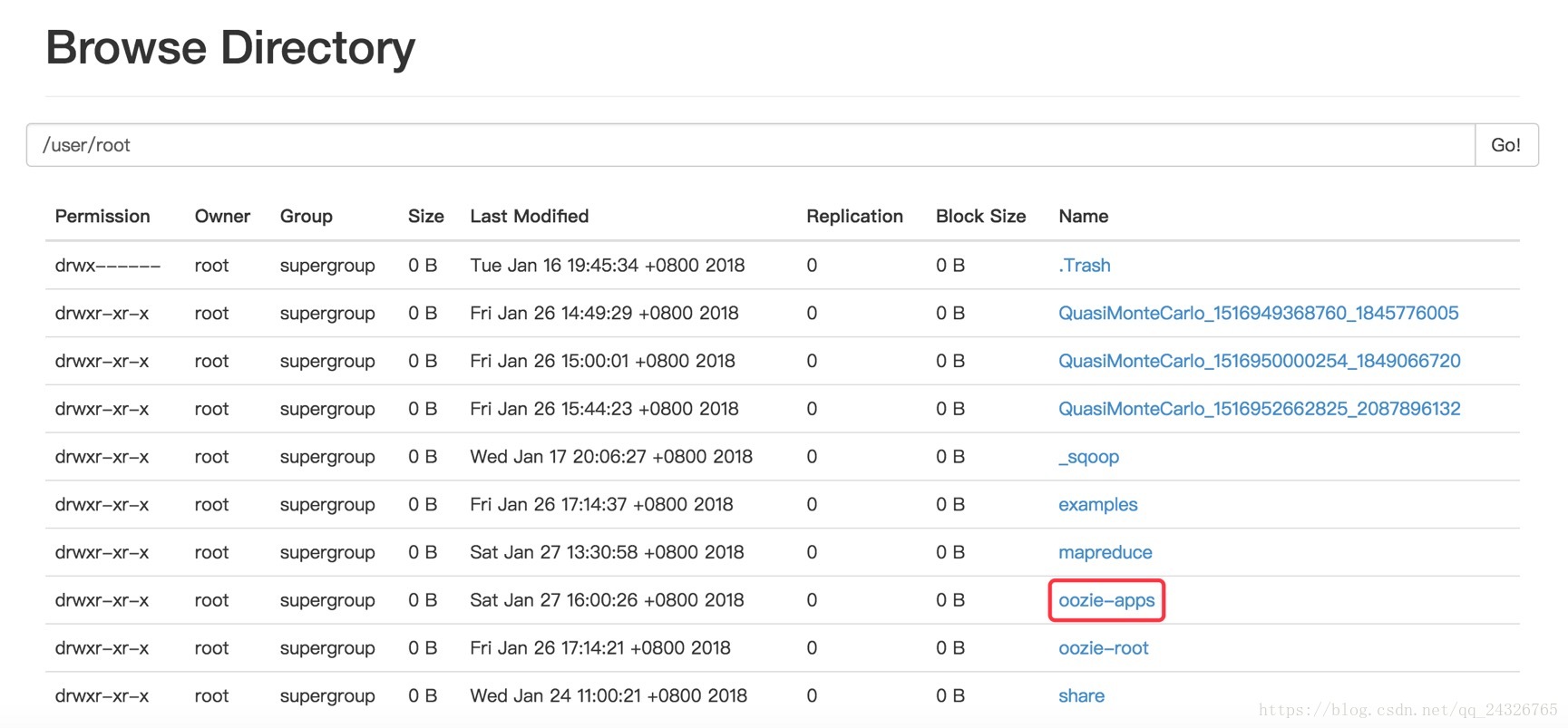This screenshot has width=1568, height=728.
Task: Click timestamp Fri Jan 26 17:14:37 +0800 2018
Action: coord(602,505)
